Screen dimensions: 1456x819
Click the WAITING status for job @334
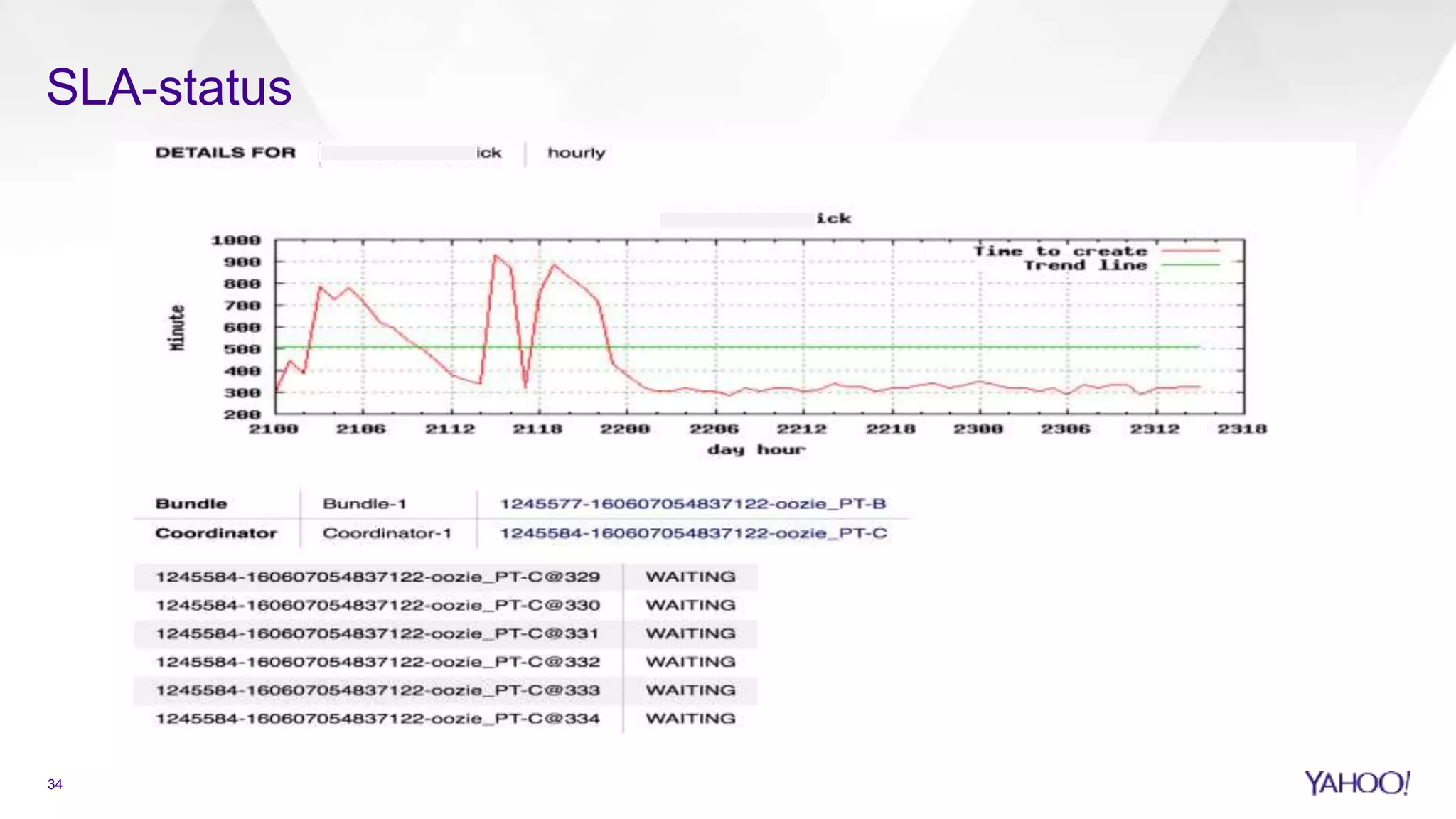(x=690, y=719)
